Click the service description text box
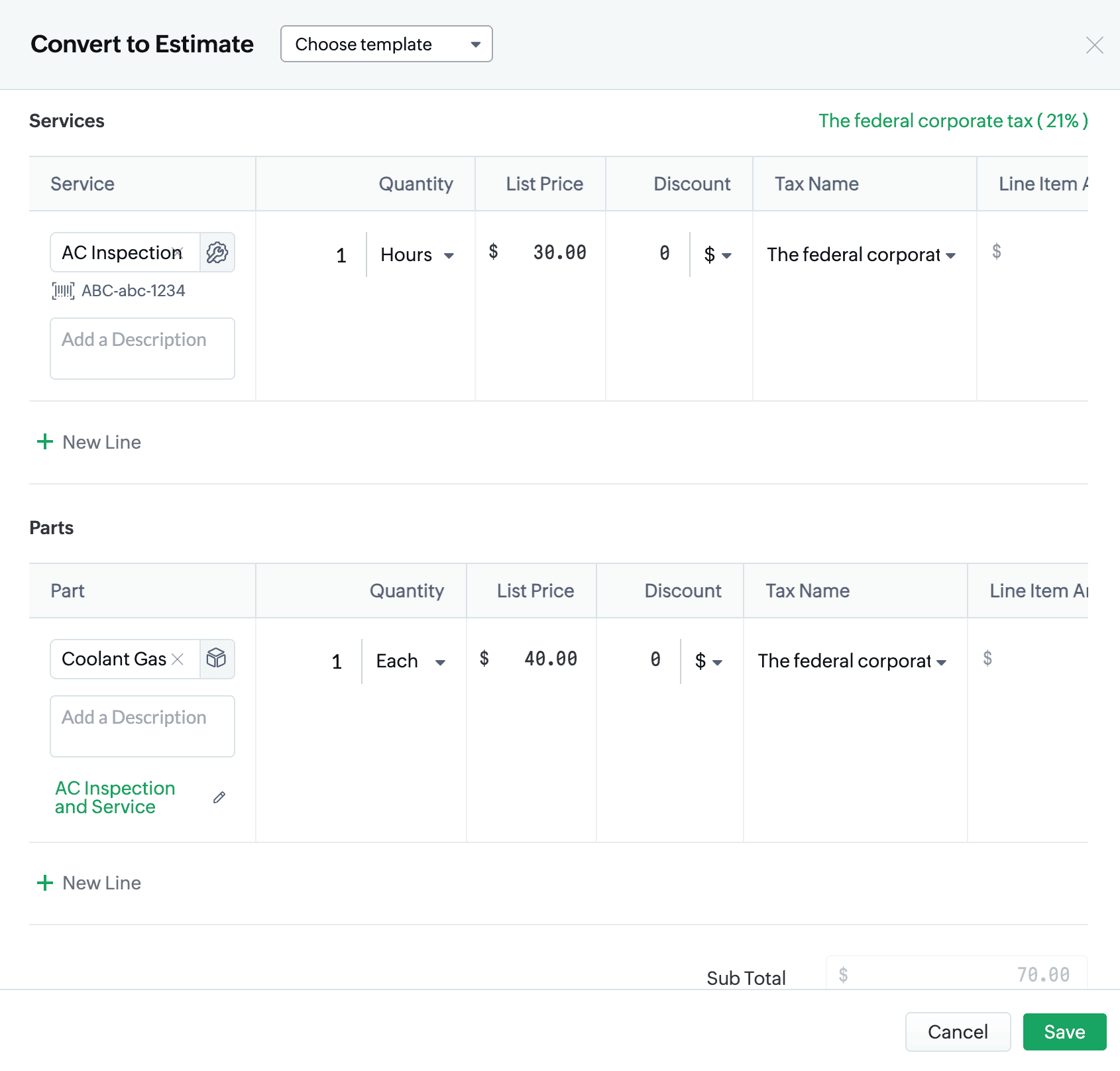 [142, 349]
